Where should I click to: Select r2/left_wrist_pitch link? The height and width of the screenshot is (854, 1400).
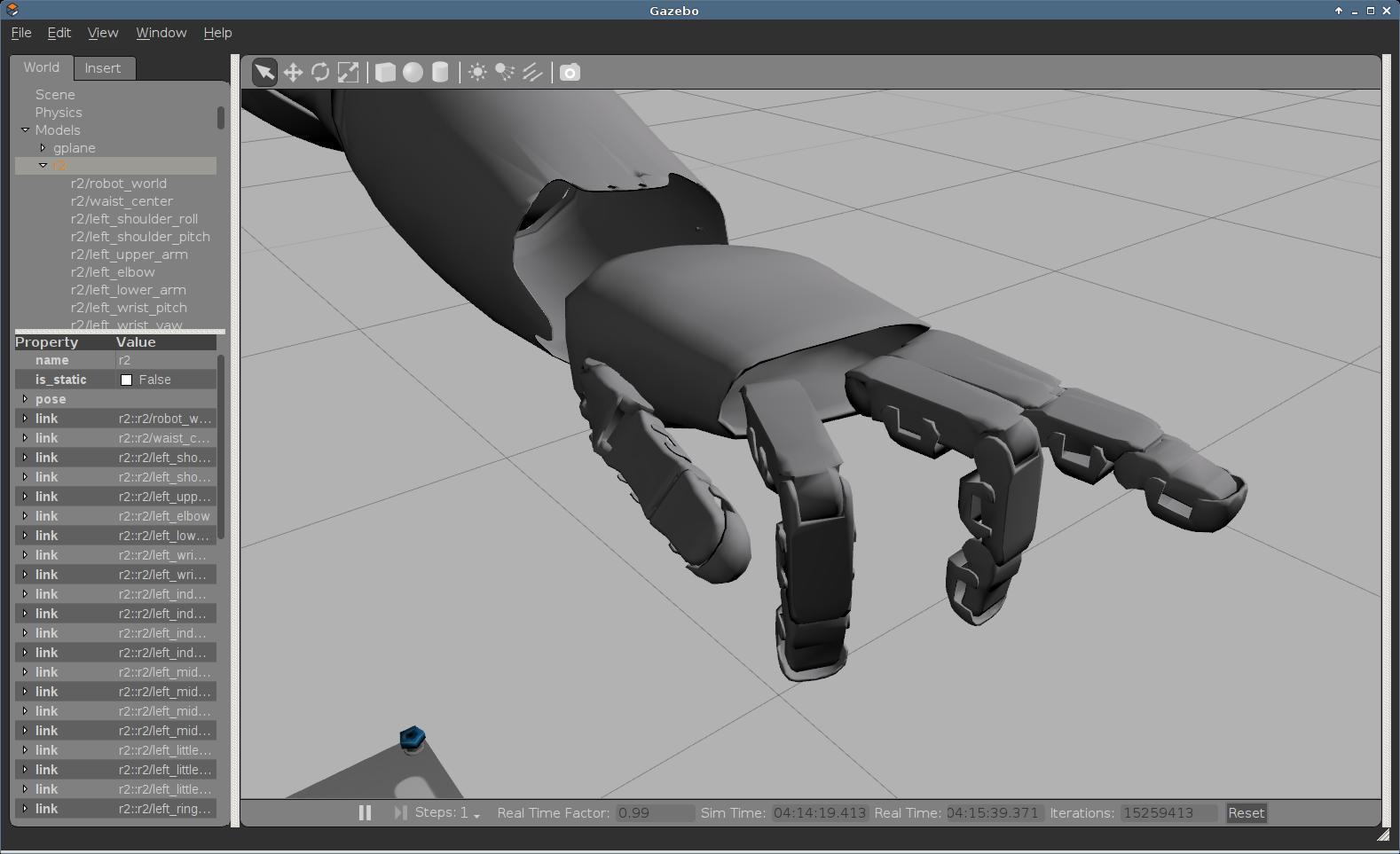[x=129, y=308]
